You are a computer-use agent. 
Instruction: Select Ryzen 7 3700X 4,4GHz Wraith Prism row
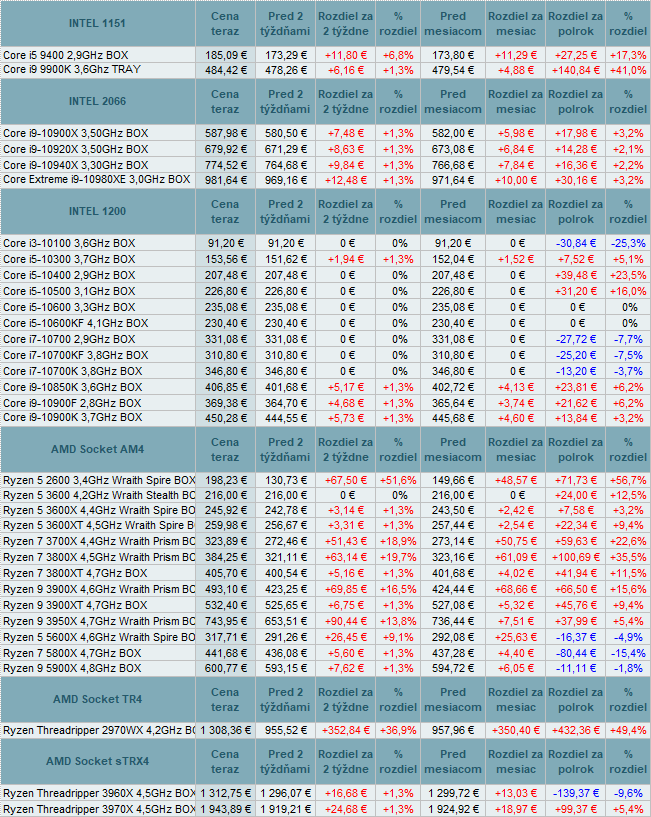click(99, 541)
